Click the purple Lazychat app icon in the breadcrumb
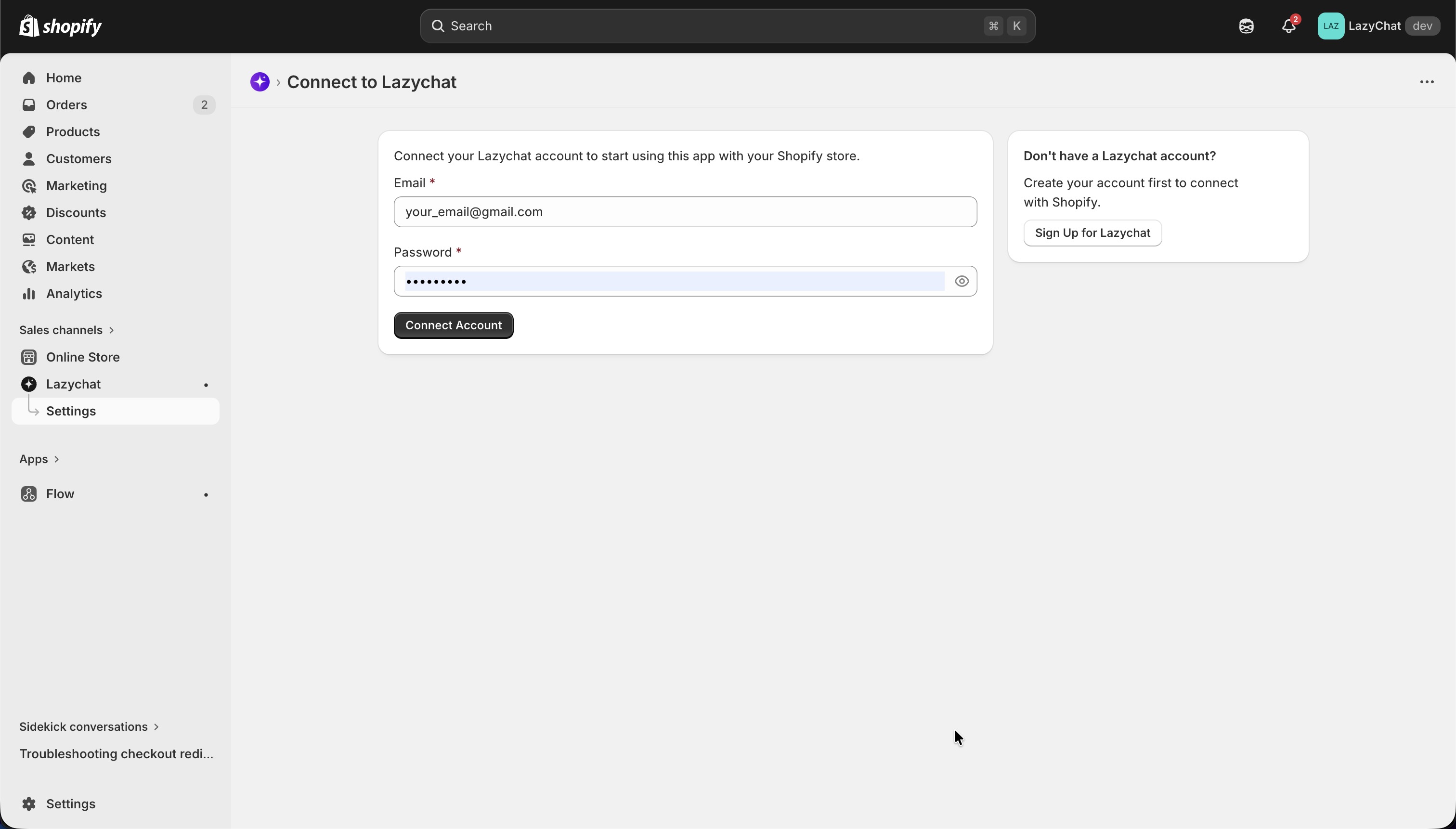1456x829 pixels. tap(260, 82)
